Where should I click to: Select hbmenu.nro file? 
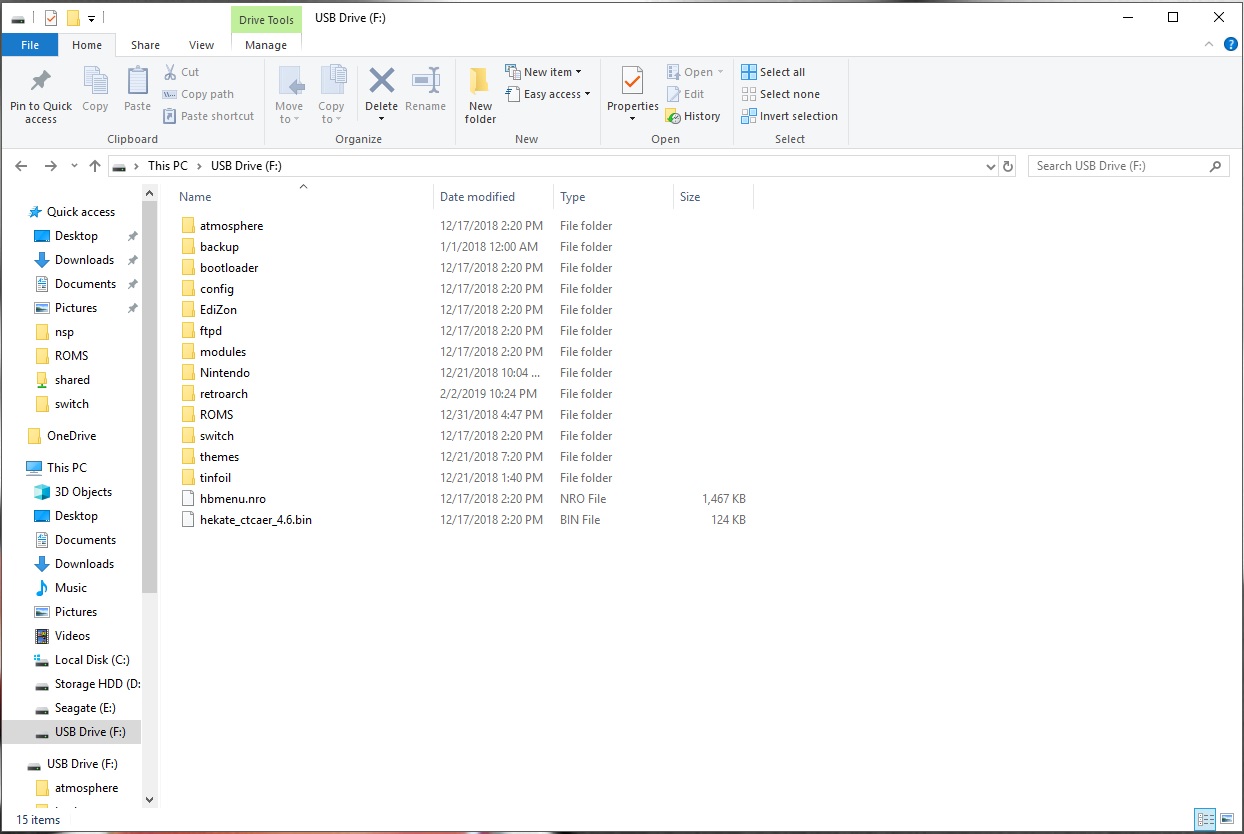point(233,499)
